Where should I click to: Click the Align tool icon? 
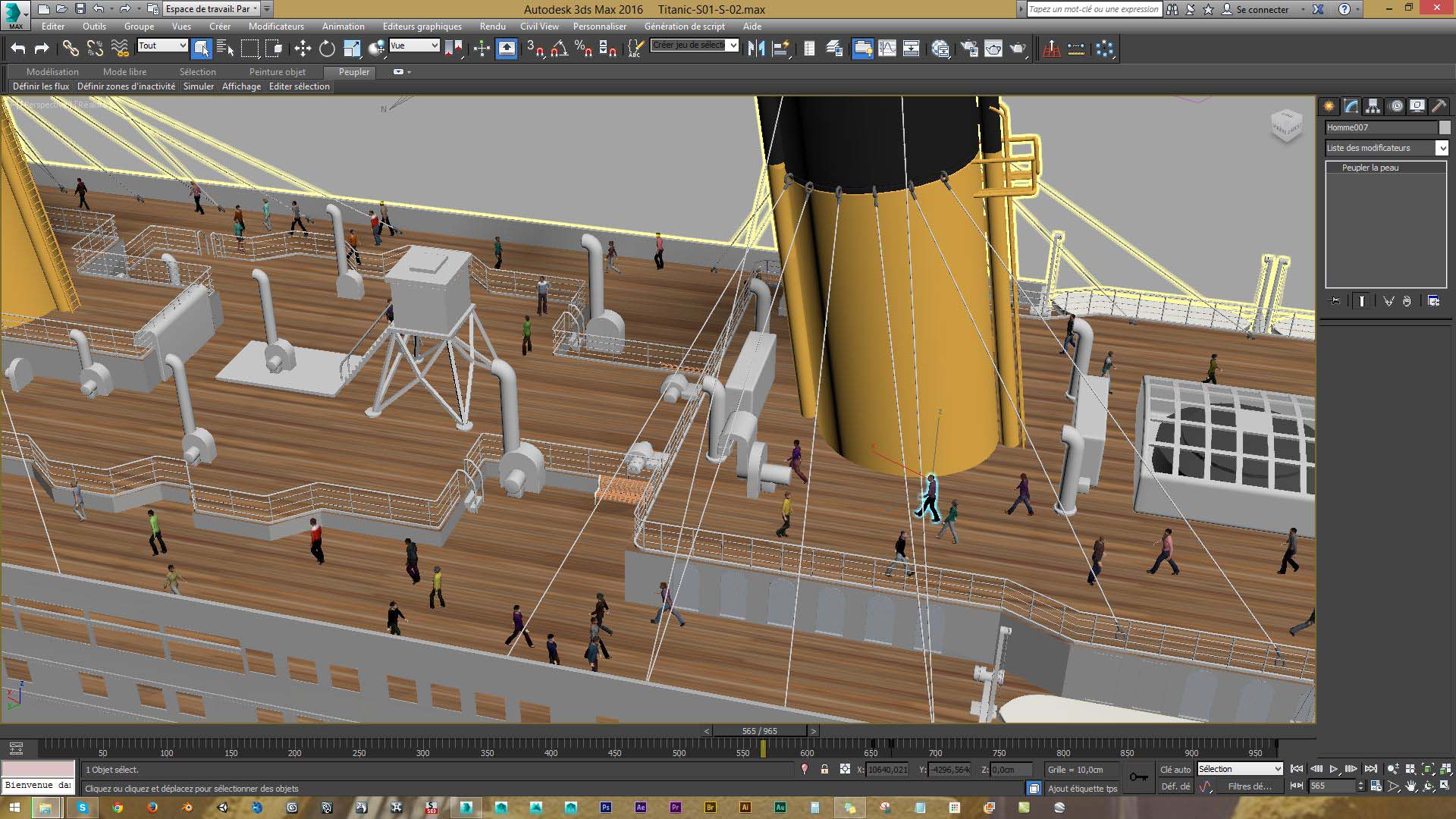pyautogui.click(x=780, y=49)
